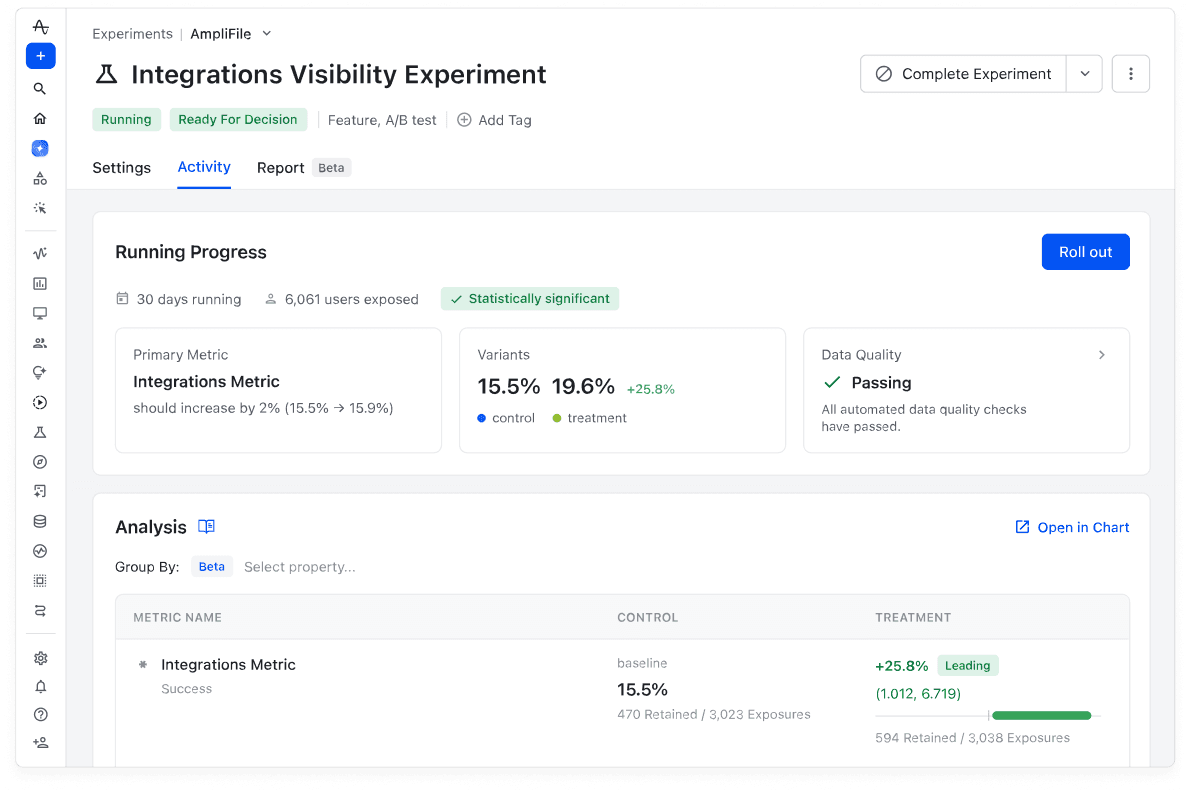Click the Integrations Metric row name
The image size is (1191, 791).
[228, 665]
